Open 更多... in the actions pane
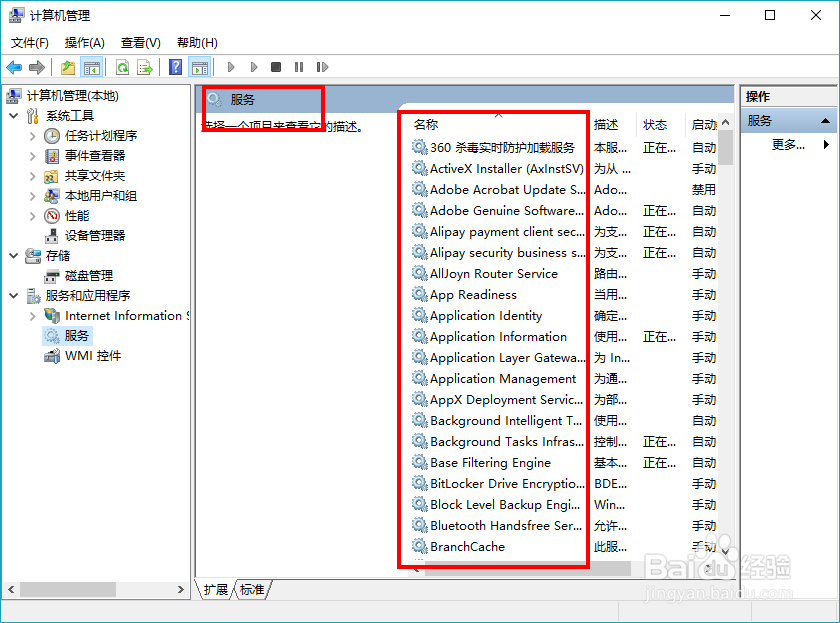The height and width of the screenshot is (623, 840). 788,145
